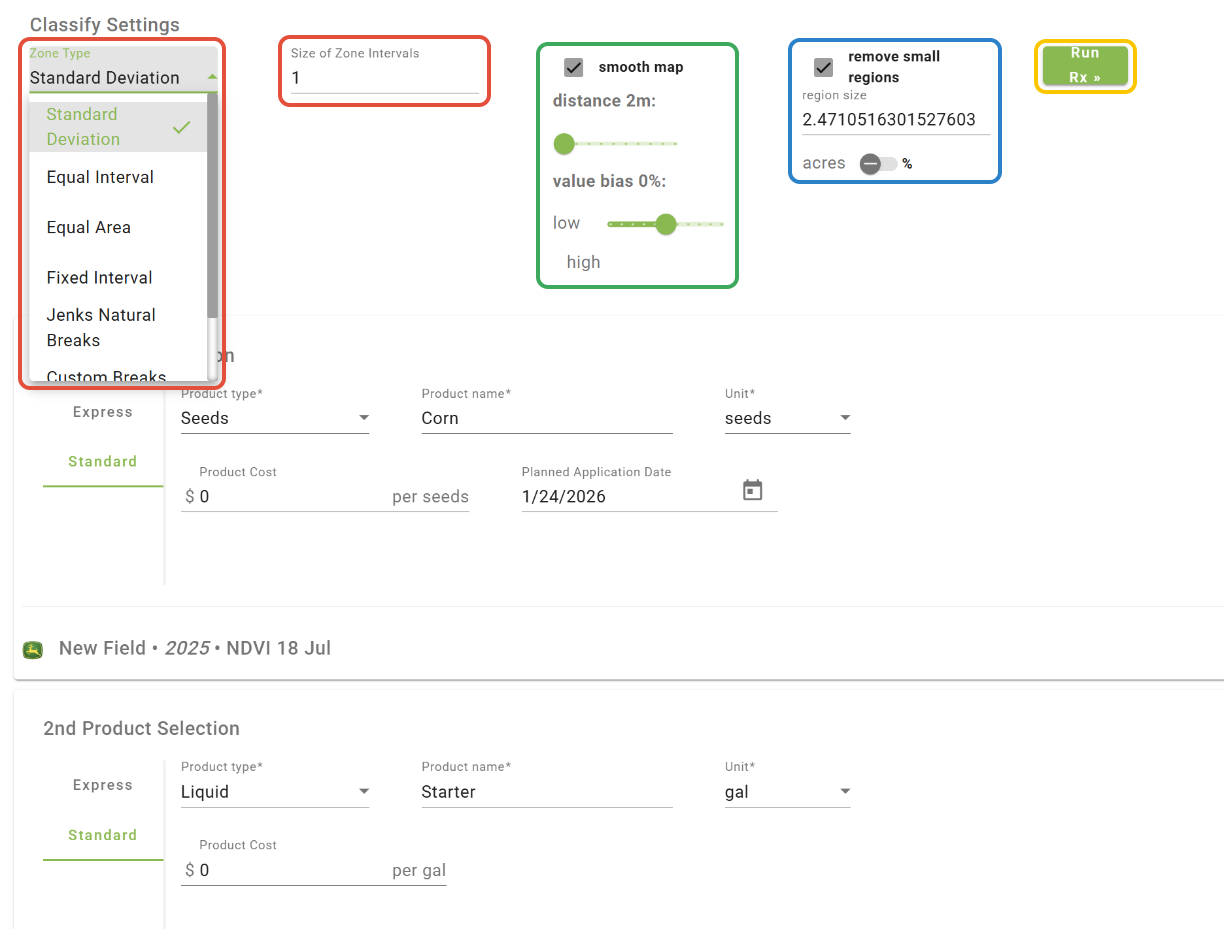Image resolution: width=1224 pixels, height=929 pixels.
Task: Click the Corn product name field
Action: (546, 418)
